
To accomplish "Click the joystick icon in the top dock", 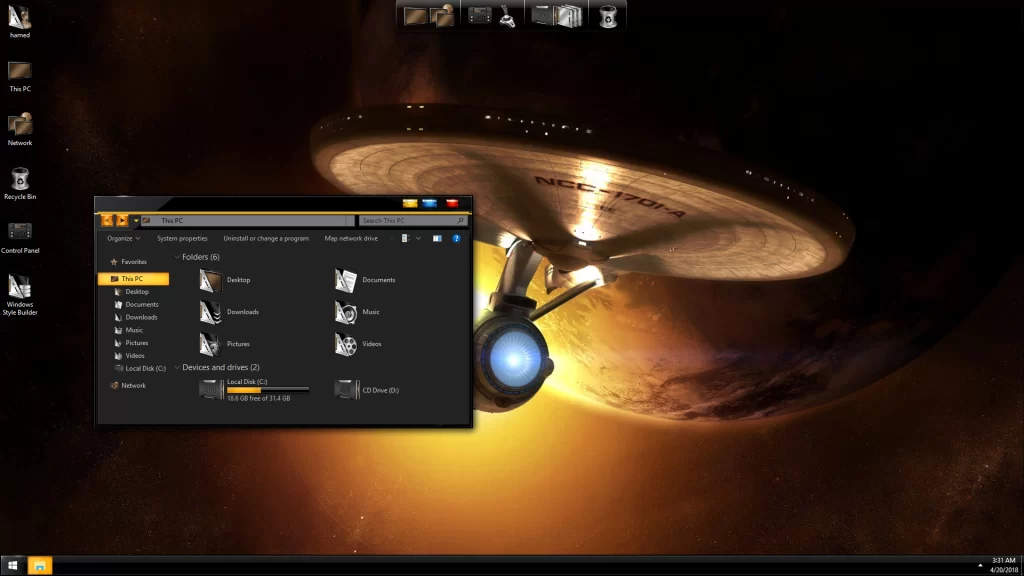I will [507, 16].
